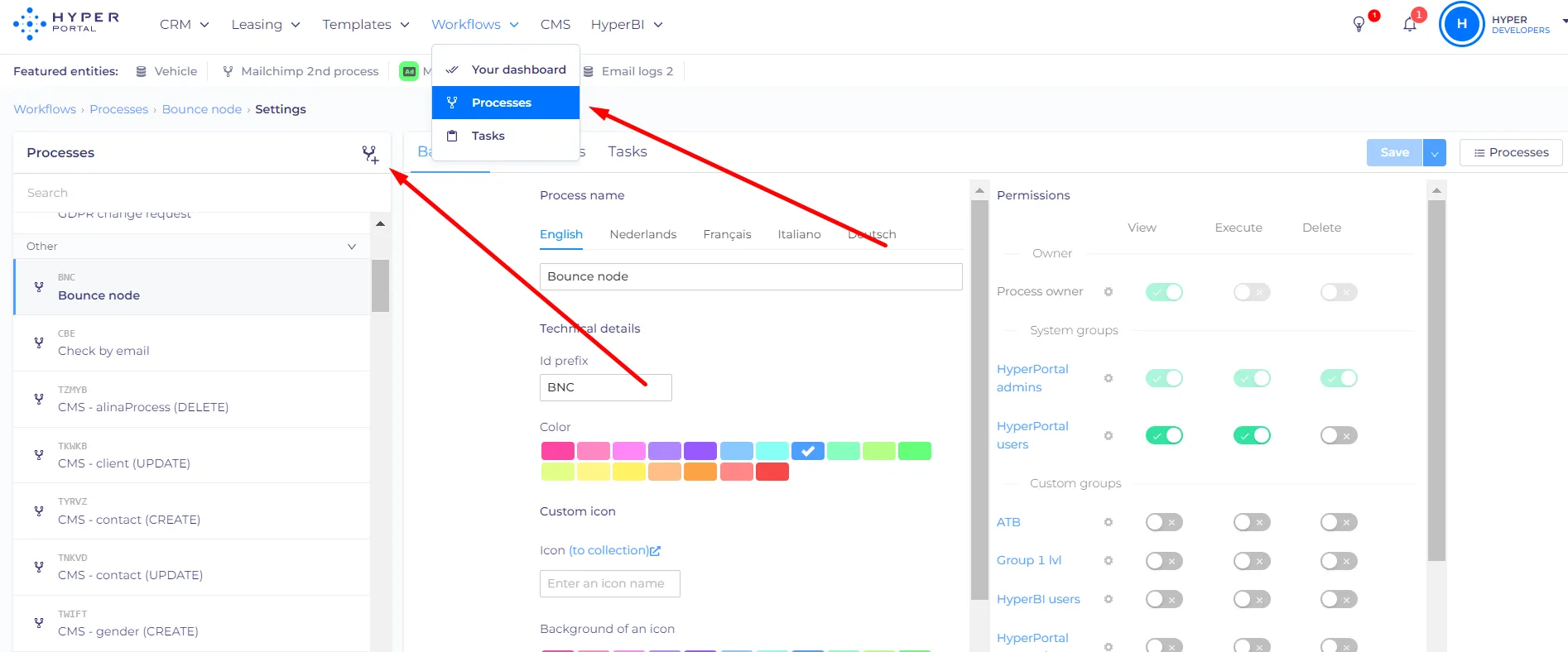Click the gear icon next to HyperBI users
Viewport: 1568px width, 652px height.
point(1109,599)
